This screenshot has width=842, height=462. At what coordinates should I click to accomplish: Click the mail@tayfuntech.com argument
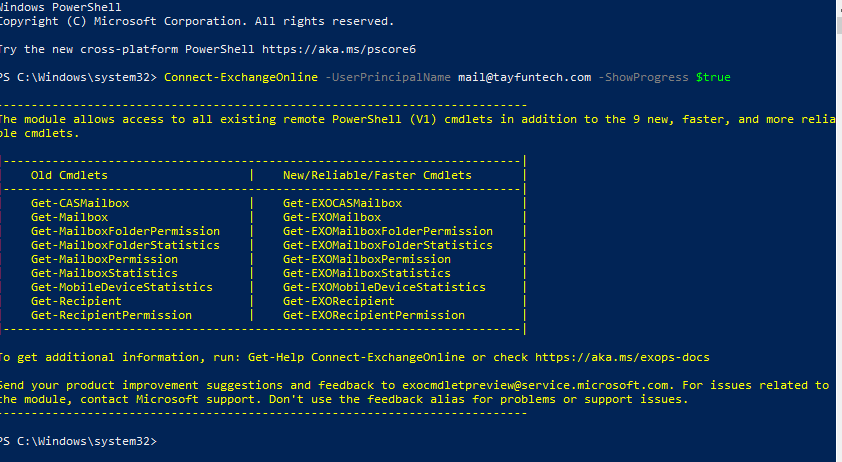point(525,77)
